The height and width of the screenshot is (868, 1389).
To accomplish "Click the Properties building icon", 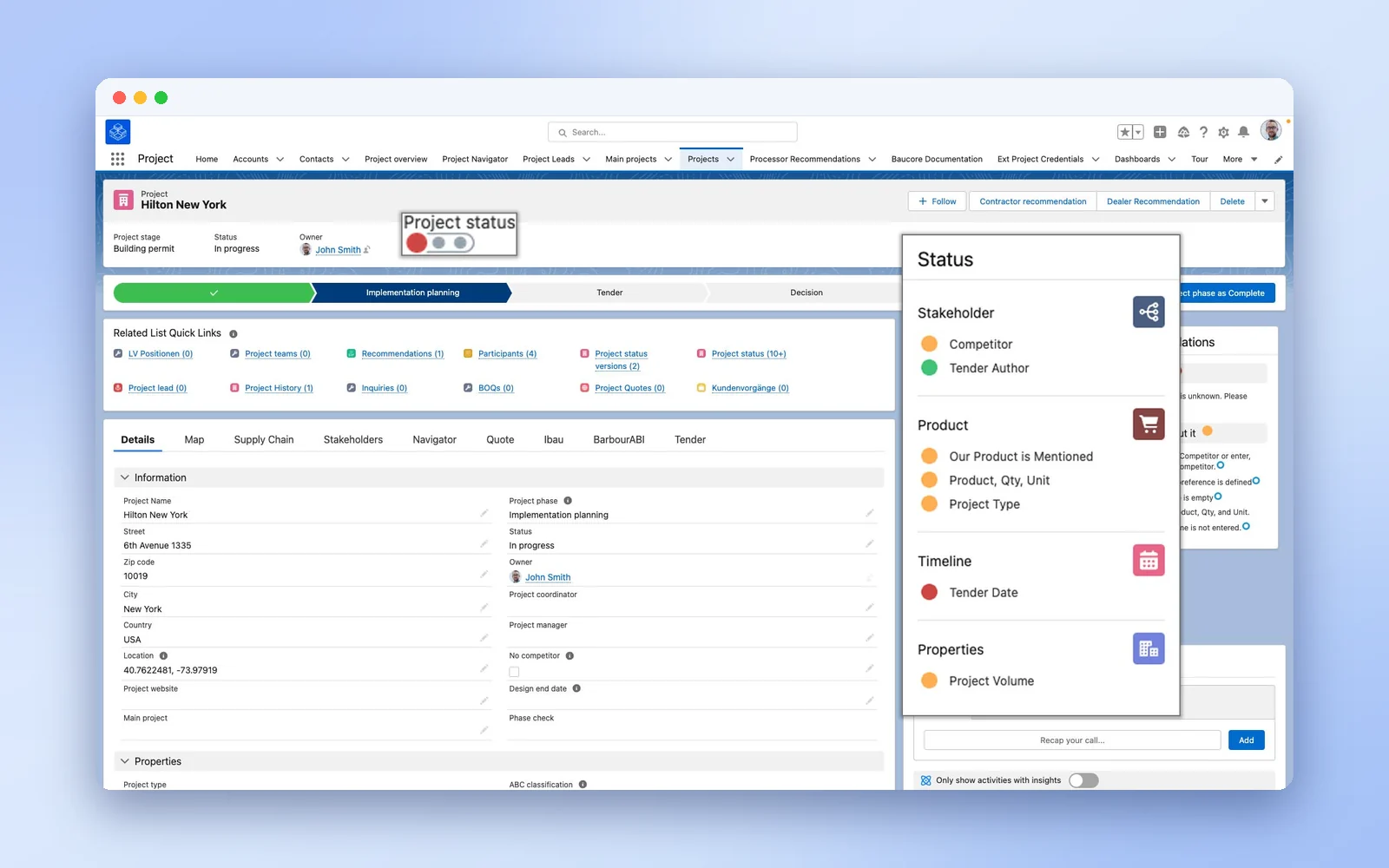I will click(1149, 649).
